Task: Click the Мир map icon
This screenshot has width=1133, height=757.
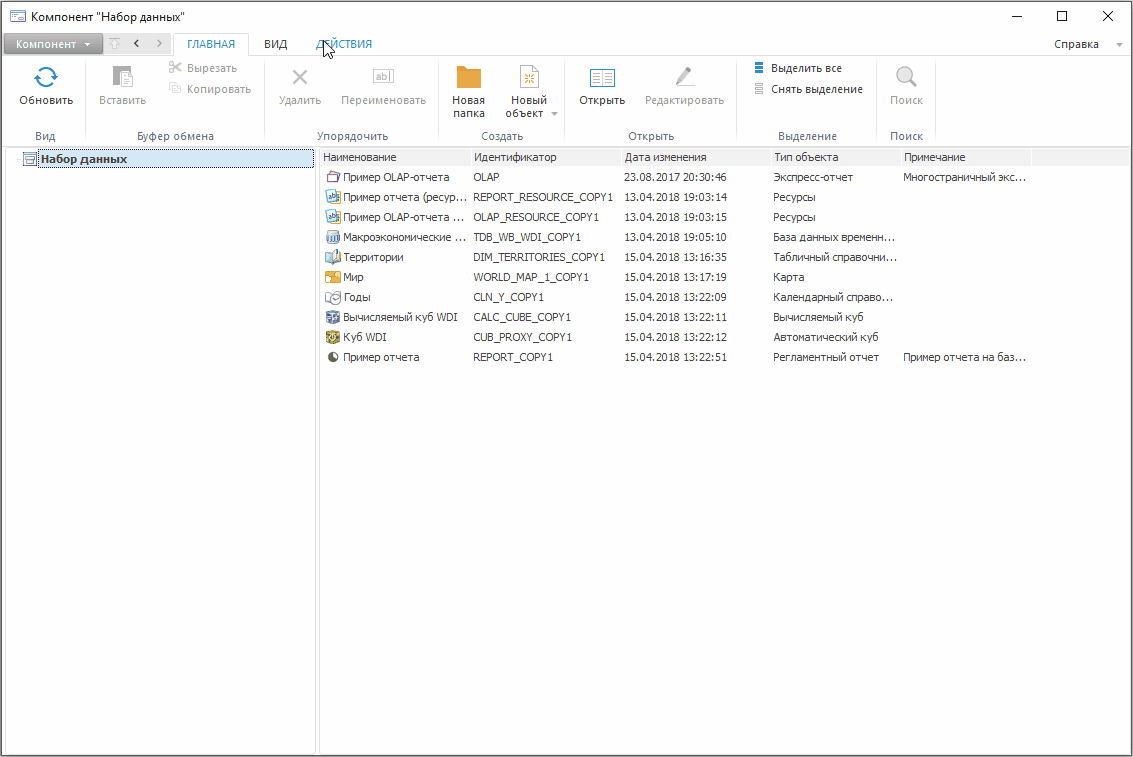Action: (x=332, y=277)
